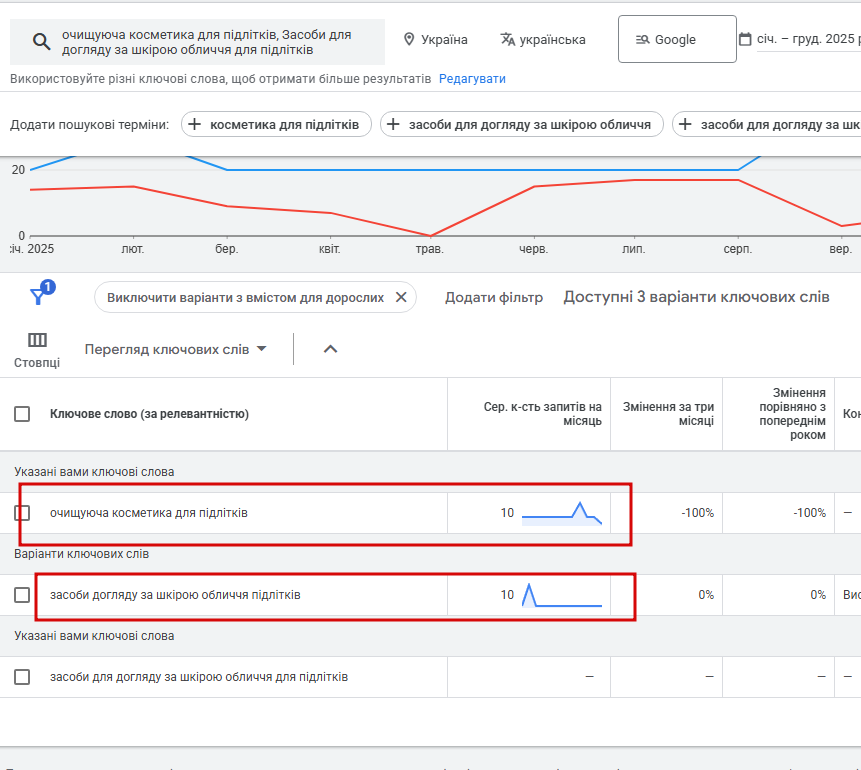Toggle the select-all keywords checkbox
861x770 pixels.
(x=22, y=414)
